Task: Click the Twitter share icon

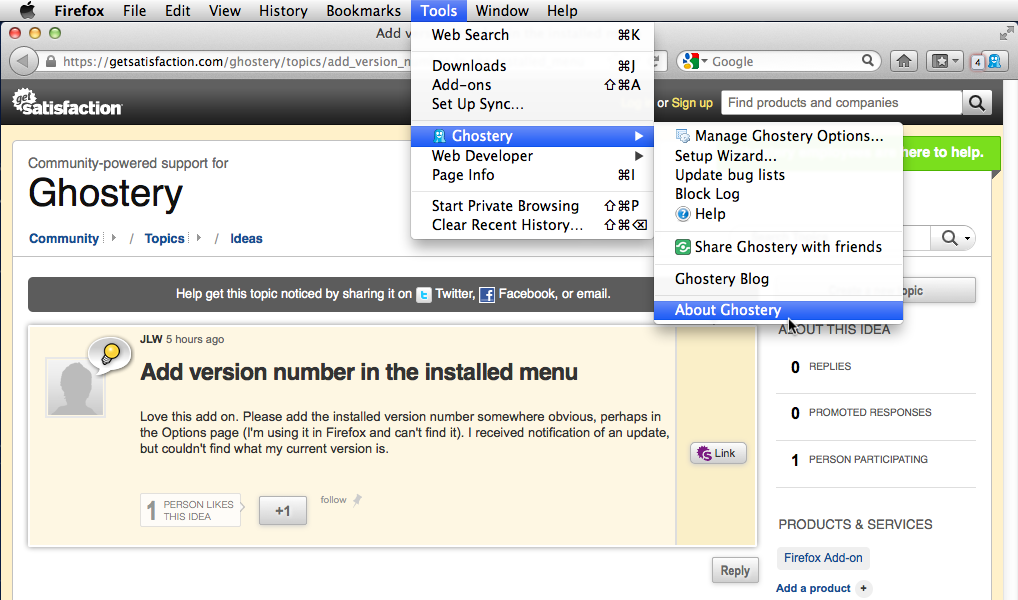Action: coord(424,295)
